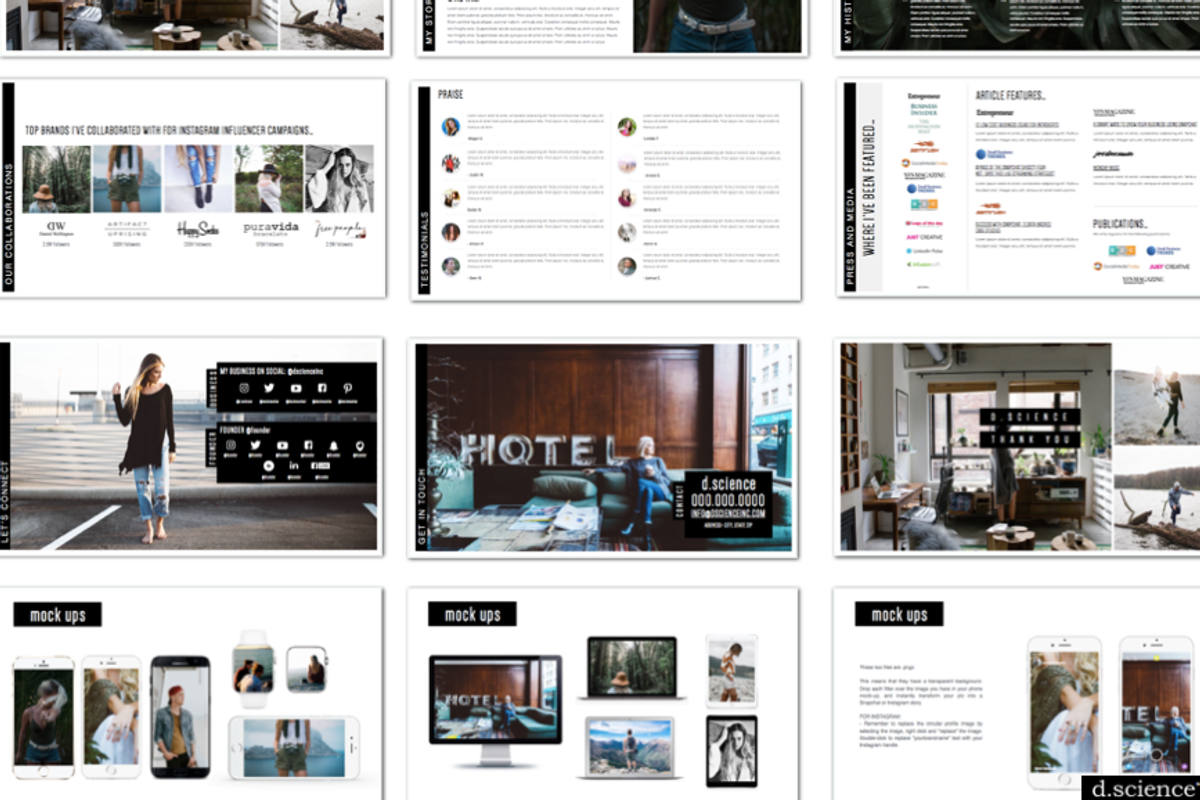Click the Facebook icon under My Business On Social
Screen dimensions: 1200x800
coord(321,388)
